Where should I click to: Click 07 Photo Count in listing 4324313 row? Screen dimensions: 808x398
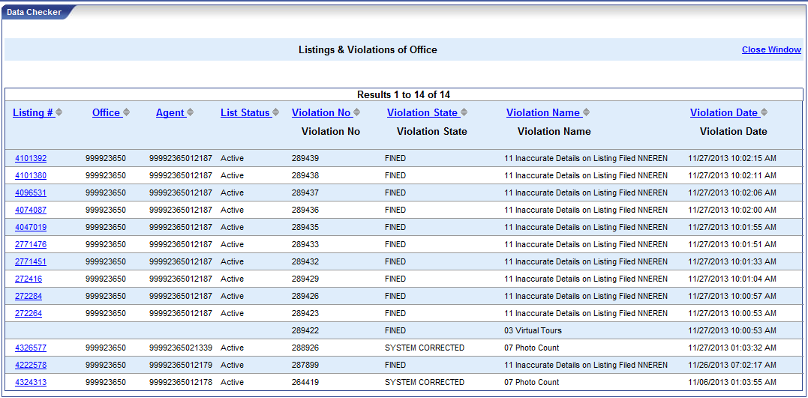[x=532, y=382]
